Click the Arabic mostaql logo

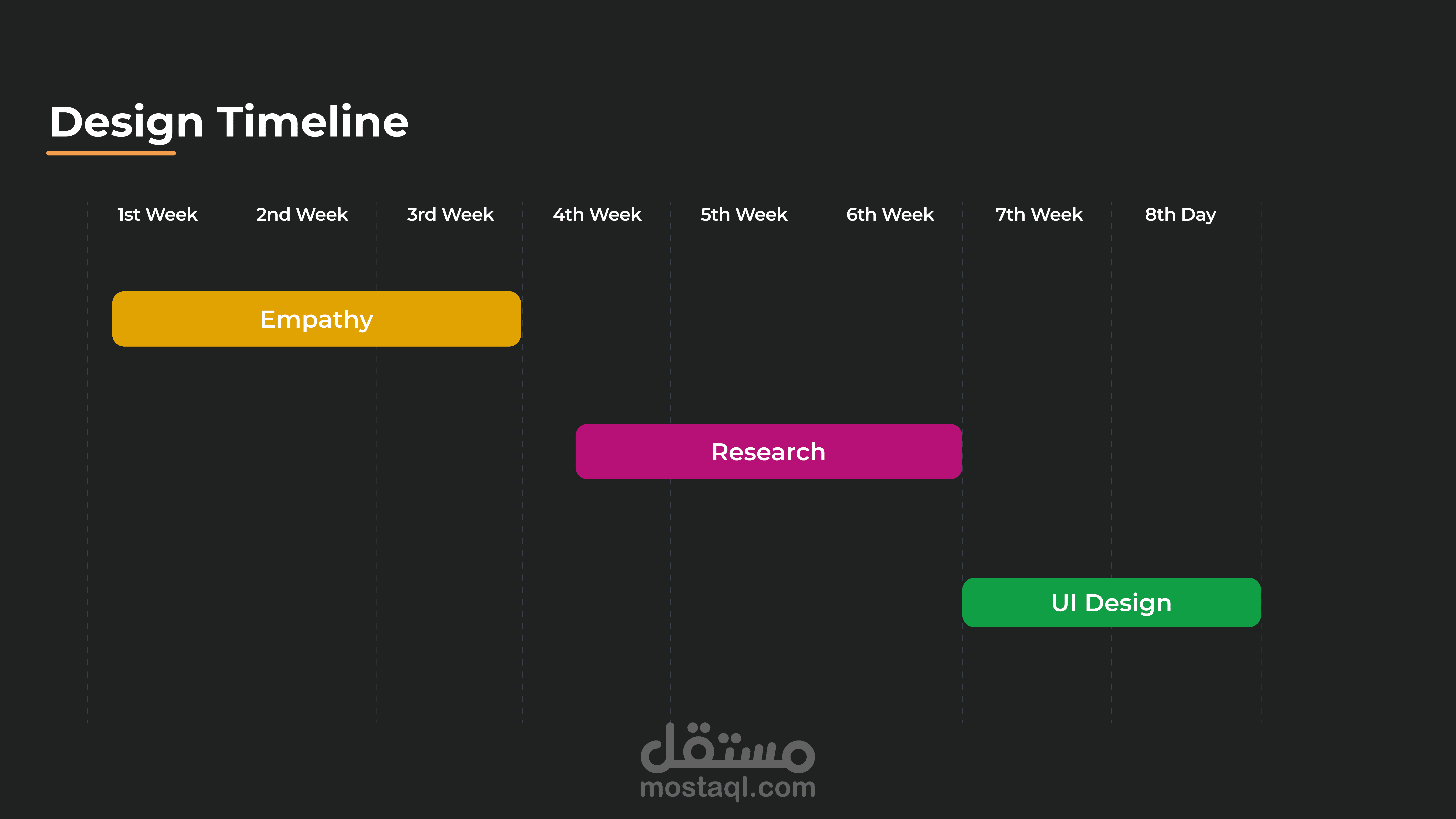[x=727, y=749]
